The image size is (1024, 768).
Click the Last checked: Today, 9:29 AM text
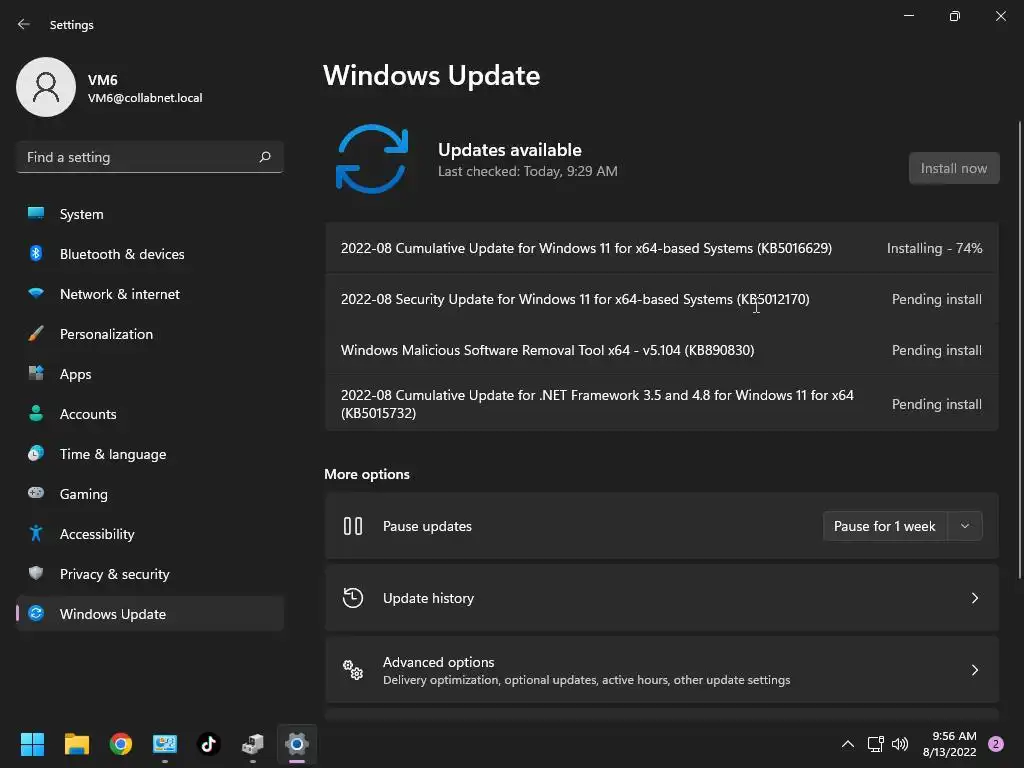528,171
